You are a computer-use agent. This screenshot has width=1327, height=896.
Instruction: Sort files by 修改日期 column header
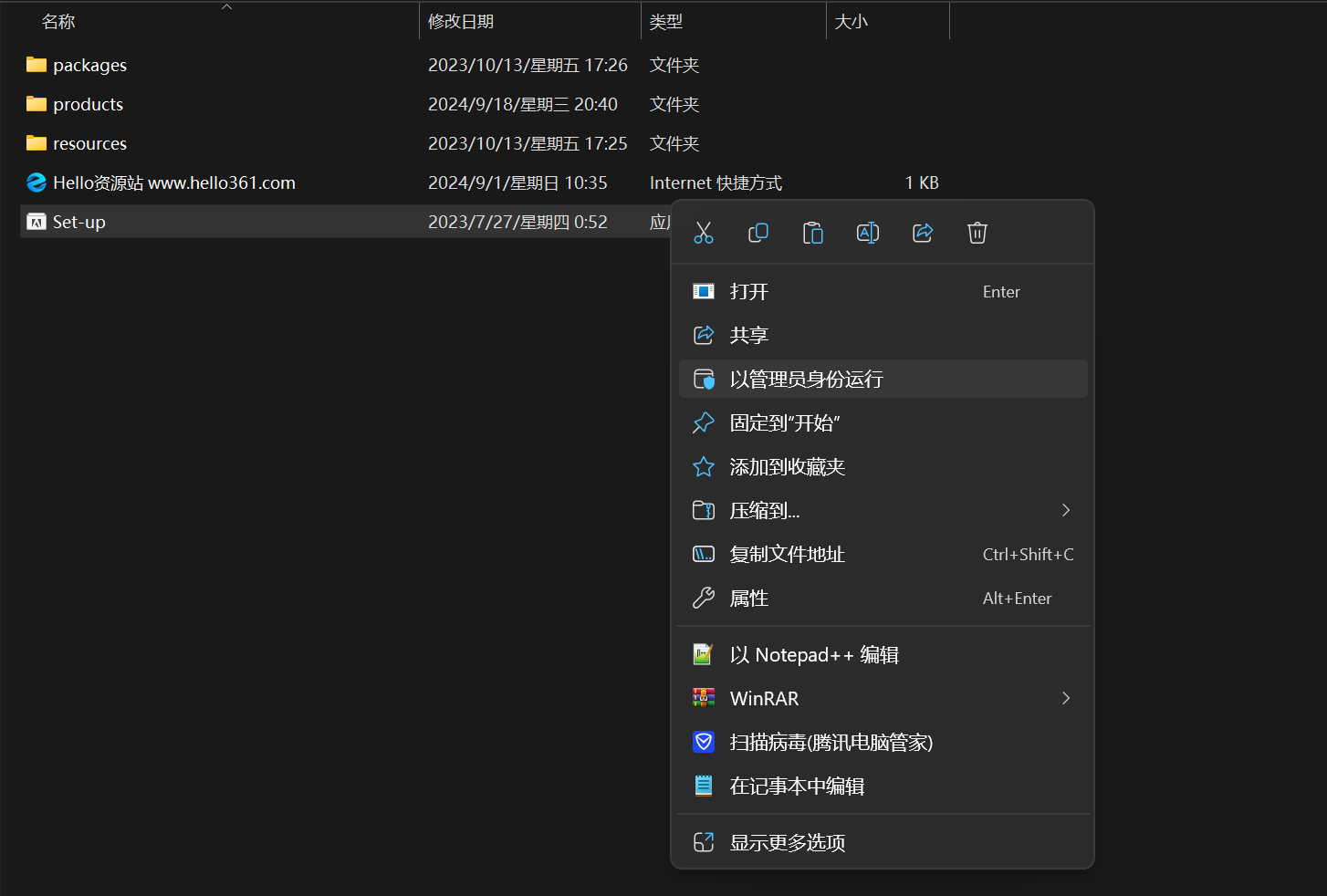pos(461,21)
